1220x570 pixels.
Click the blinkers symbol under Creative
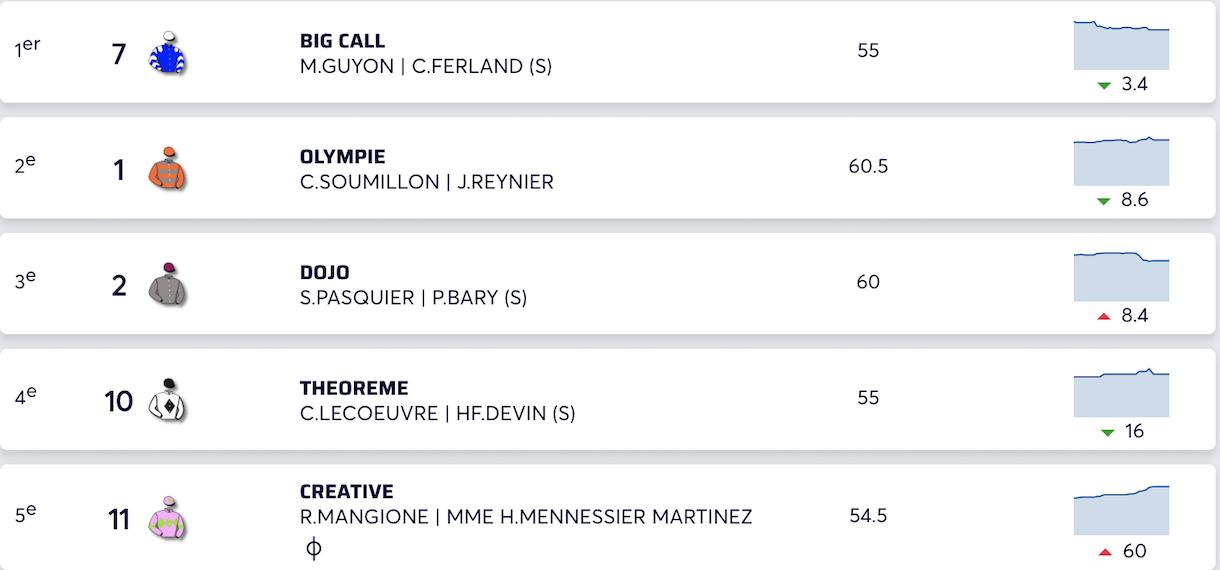[x=313, y=549]
